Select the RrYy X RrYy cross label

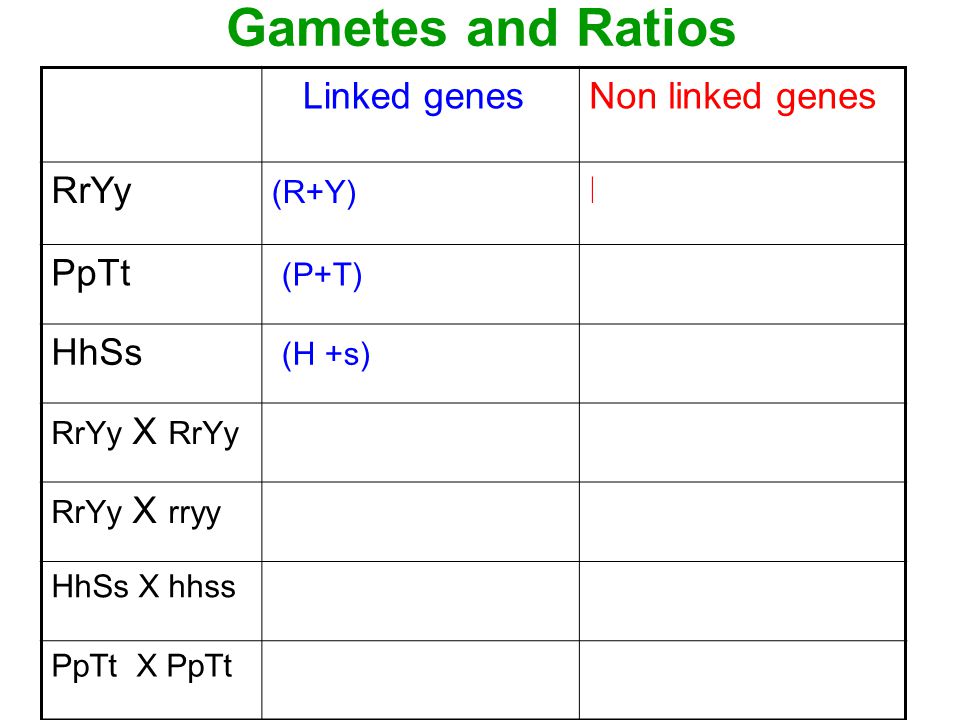pyautogui.click(x=145, y=432)
